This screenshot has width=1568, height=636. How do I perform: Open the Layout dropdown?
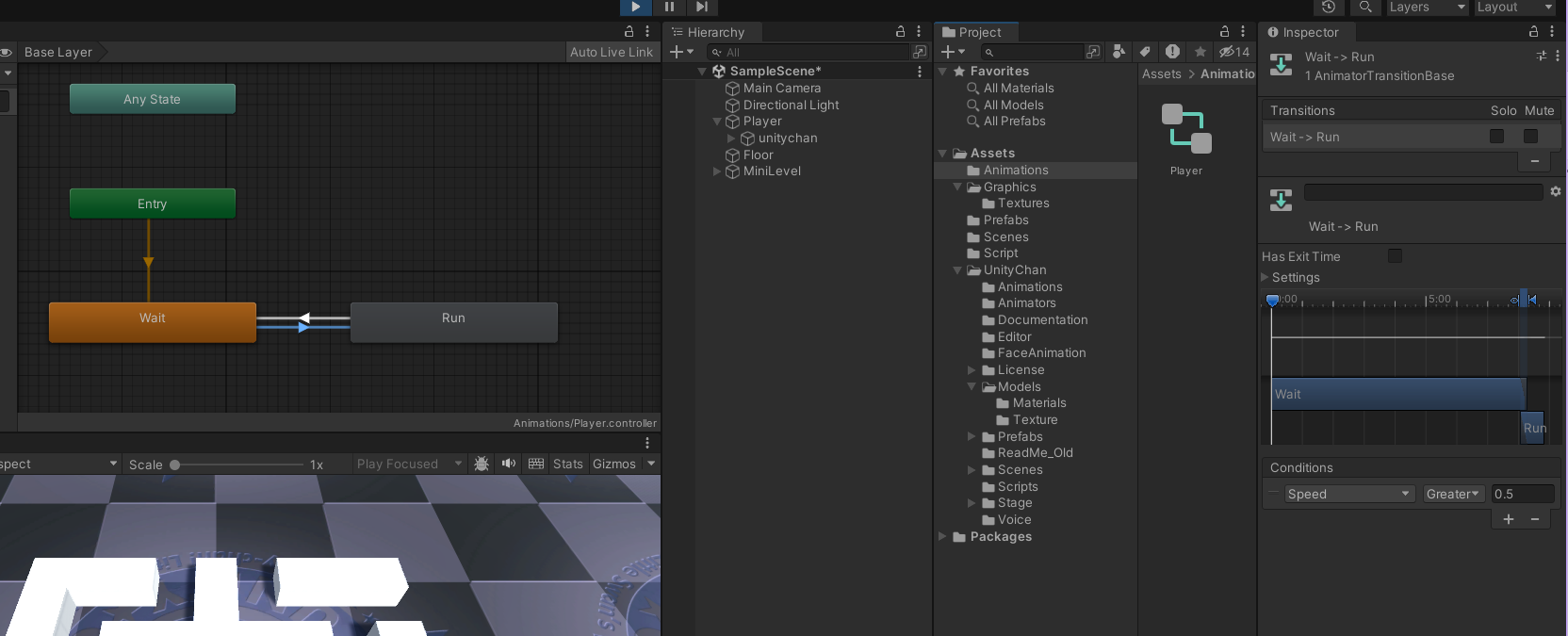click(x=1515, y=7)
